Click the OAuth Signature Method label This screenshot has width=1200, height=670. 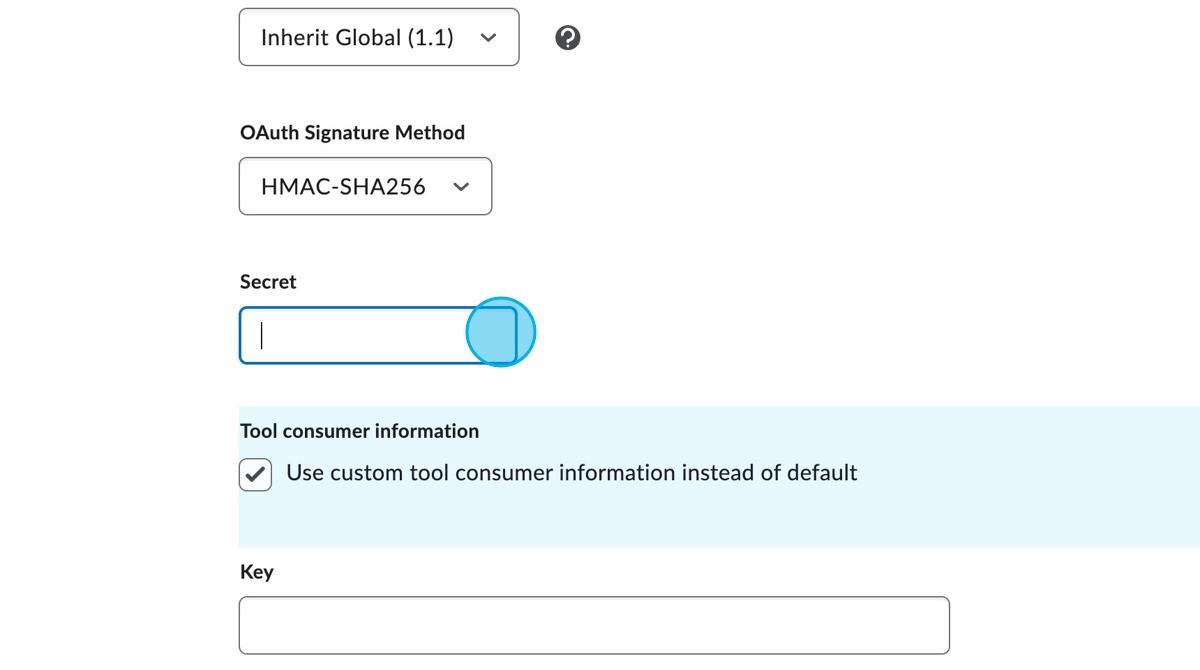[352, 131]
